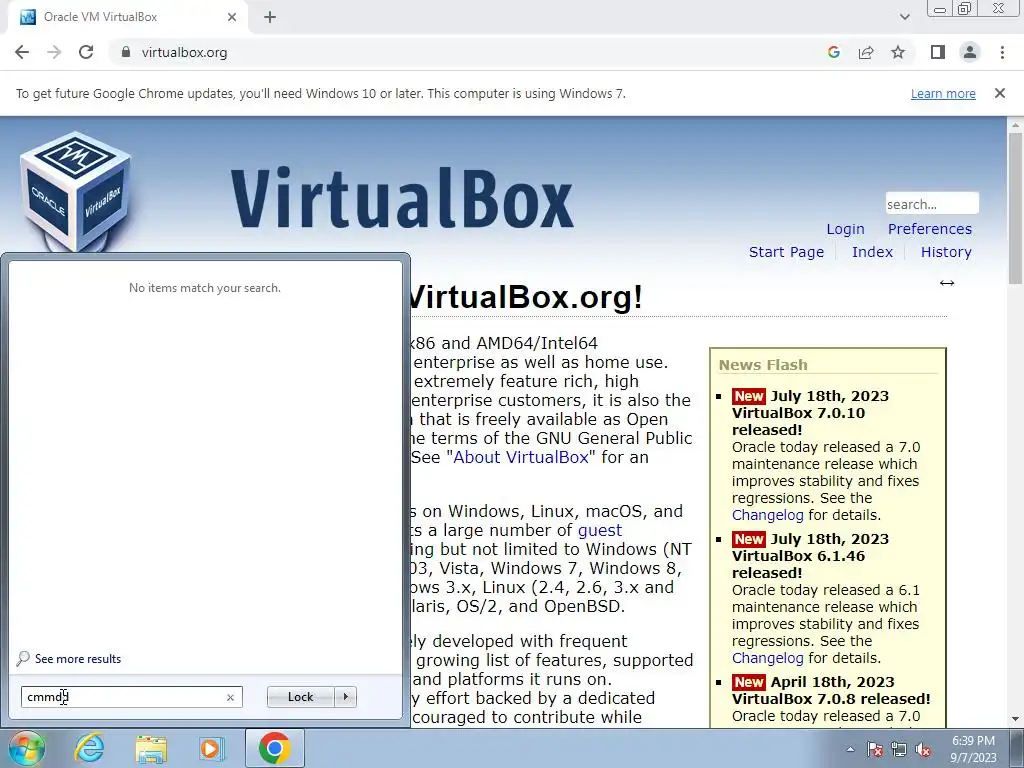Open the Login link
This screenshot has height=768, width=1024.
click(845, 229)
